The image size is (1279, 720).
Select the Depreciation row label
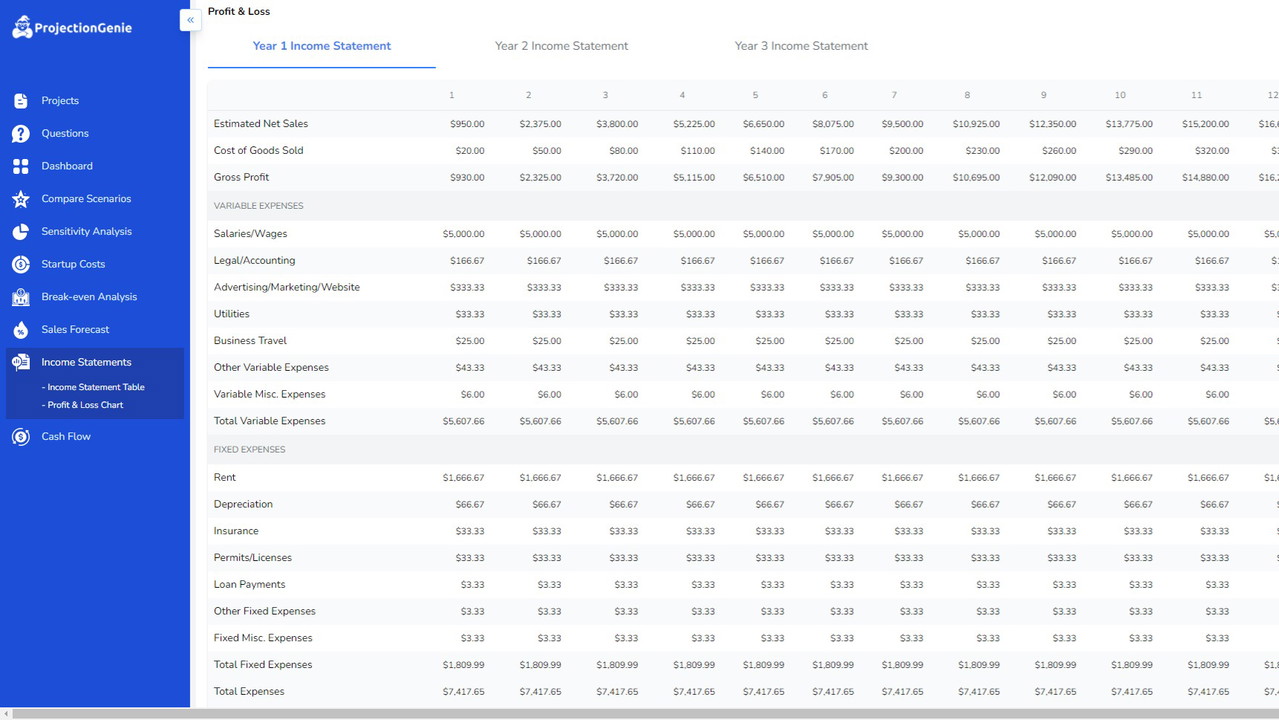243,505
